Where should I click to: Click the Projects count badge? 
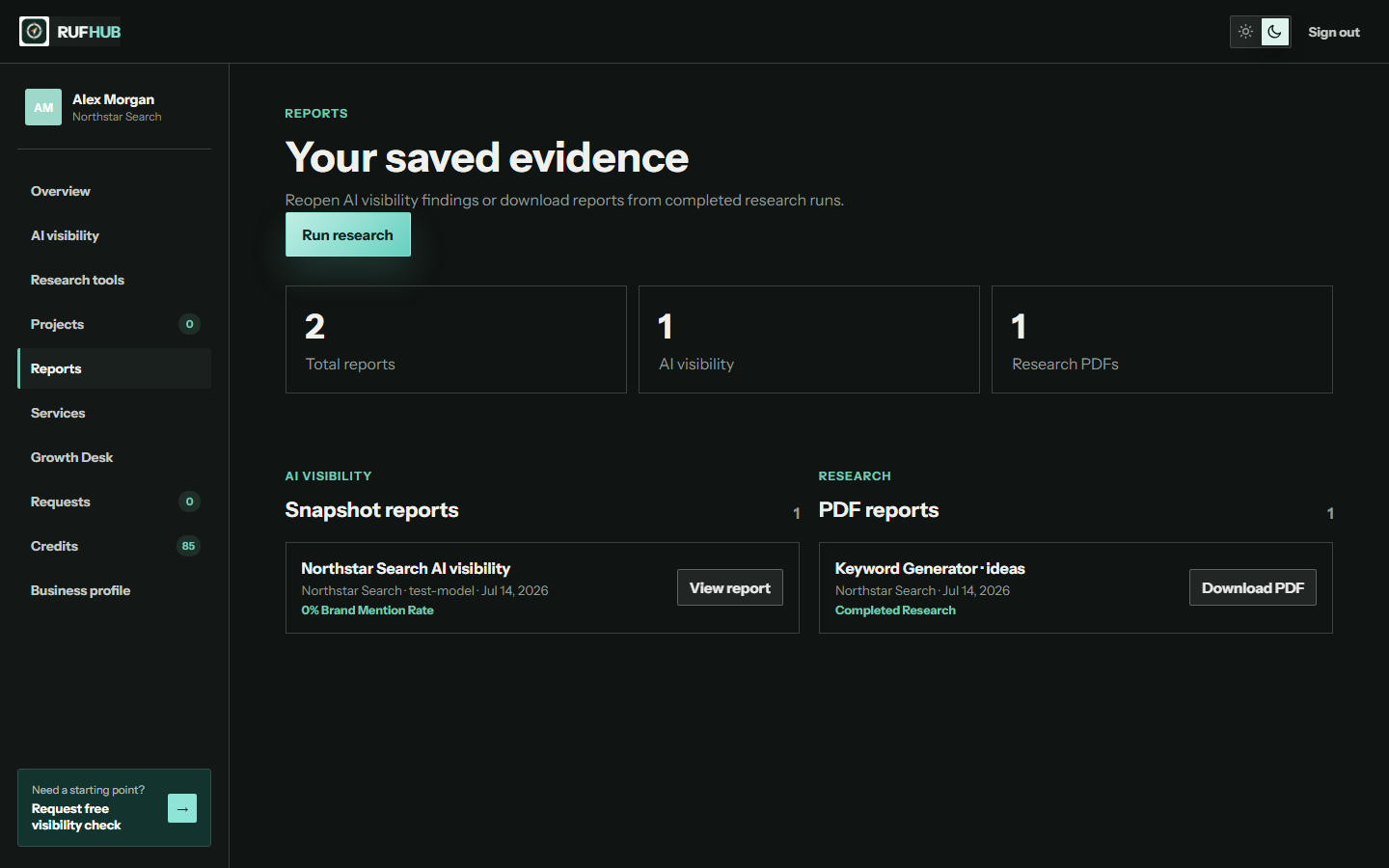pos(189,324)
